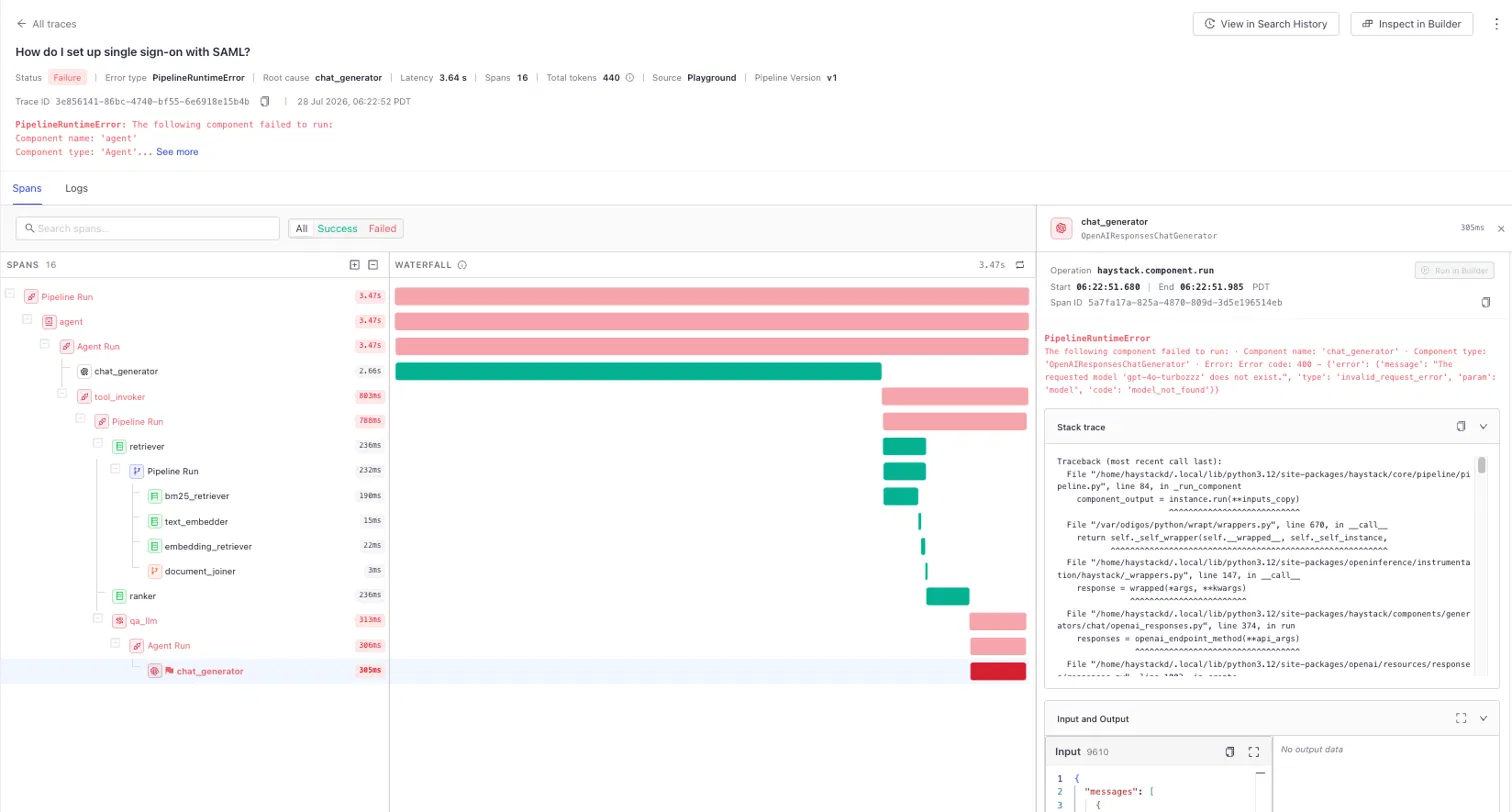The width and height of the screenshot is (1512, 812).
Task: Click the Waterfall info icon
Action: click(x=463, y=265)
